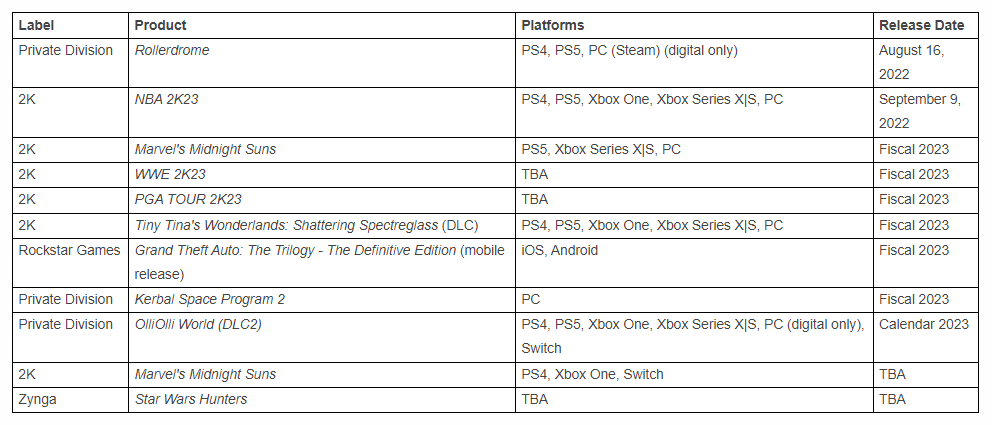
Task: Select the NBA 2K23 product cell
Action: coord(321,112)
